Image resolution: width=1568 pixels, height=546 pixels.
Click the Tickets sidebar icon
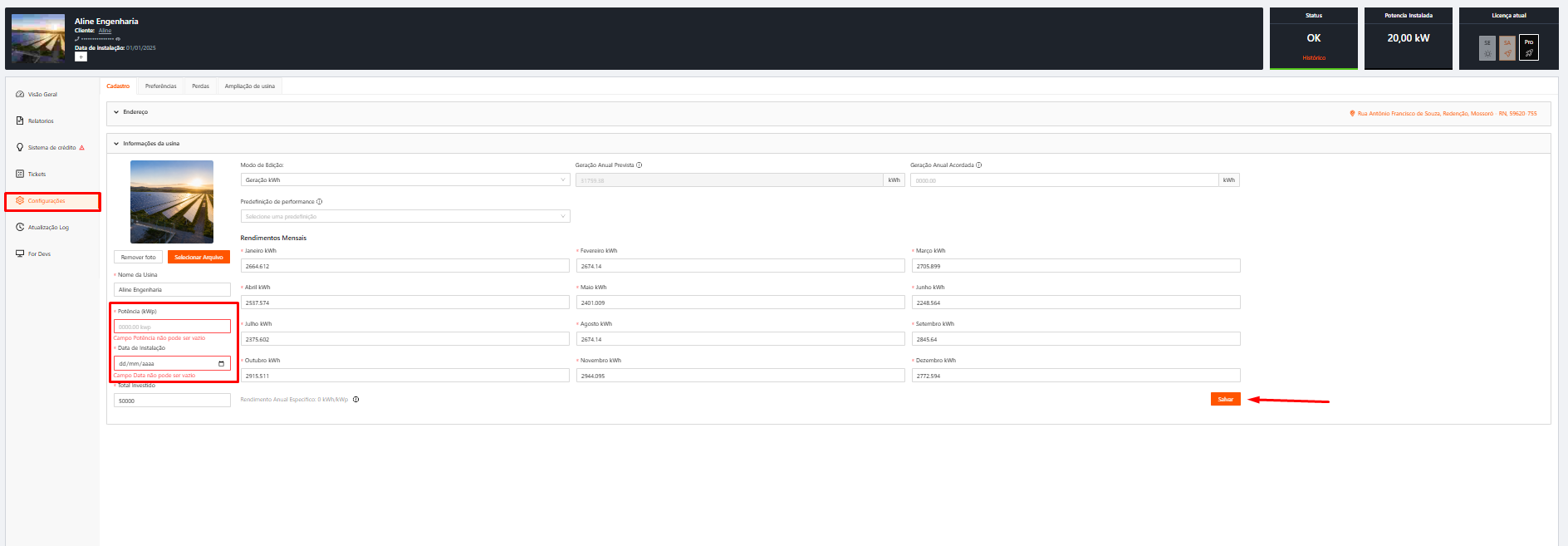pyautogui.click(x=20, y=174)
